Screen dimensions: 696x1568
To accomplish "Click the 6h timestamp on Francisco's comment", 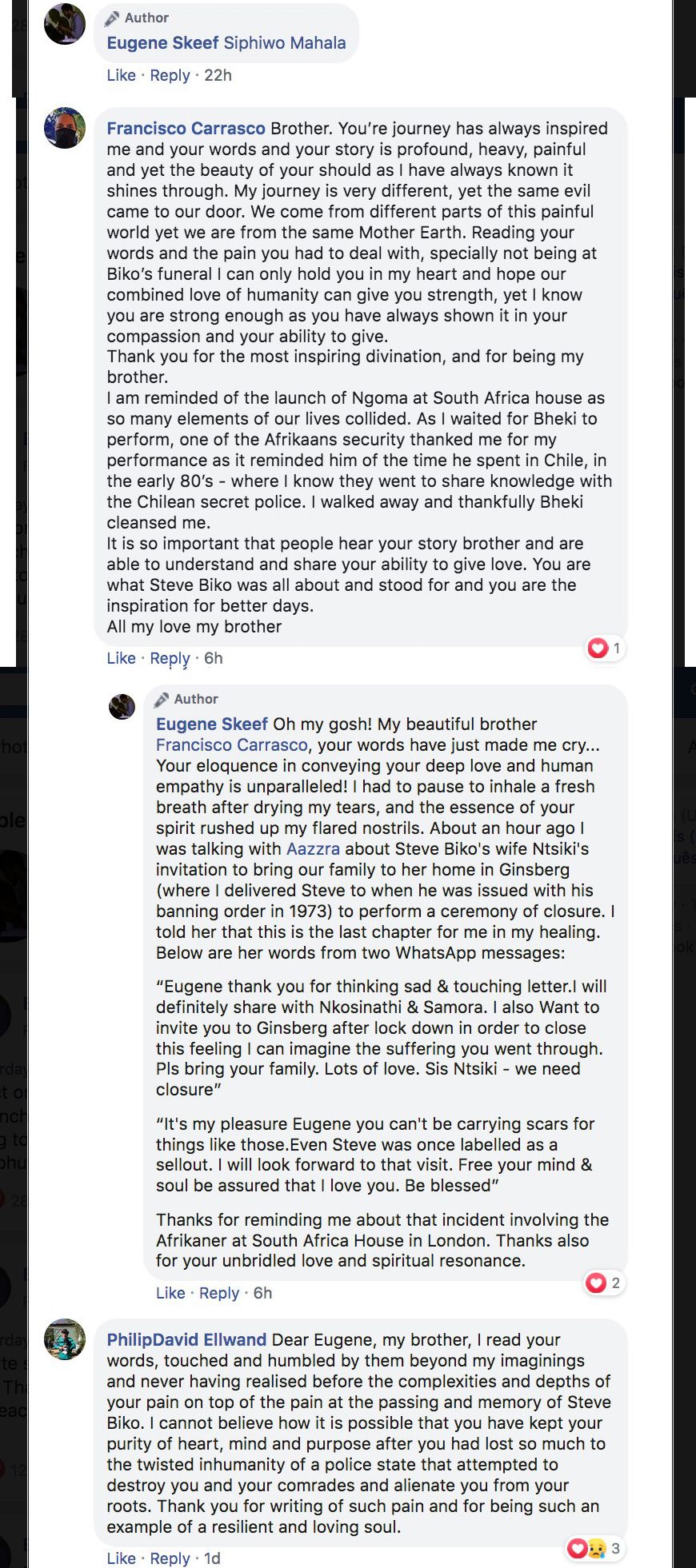I will pos(214,658).
